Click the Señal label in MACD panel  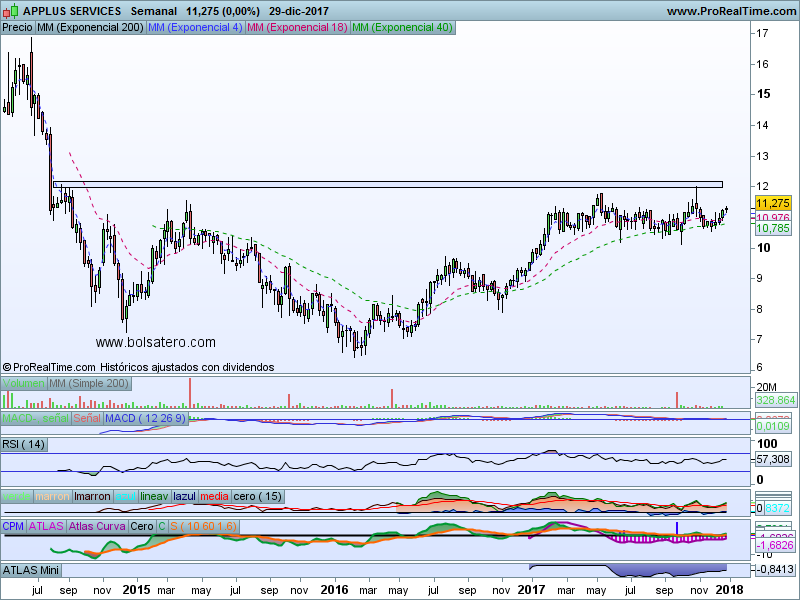click(87, 418)
